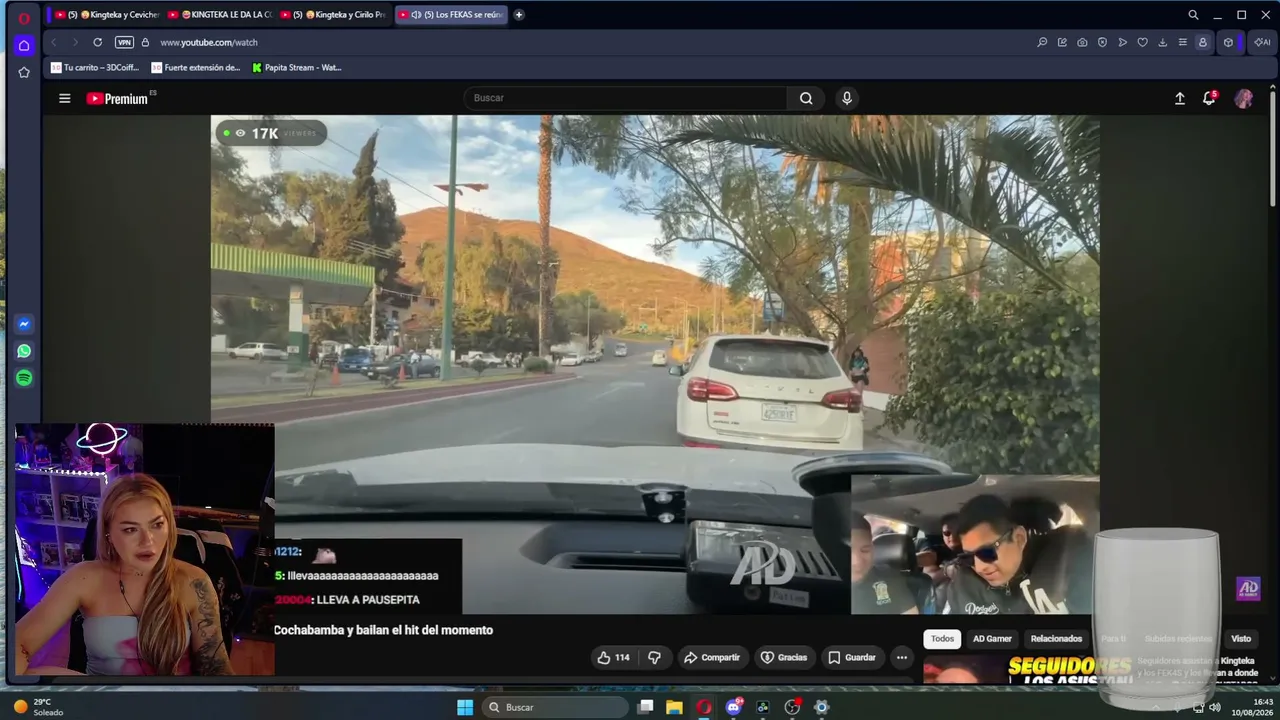Select the 'Relacionados' filter chip
Image resolution: width=1280 pixels, height=720 pixels.
(x=1056, y=638)
